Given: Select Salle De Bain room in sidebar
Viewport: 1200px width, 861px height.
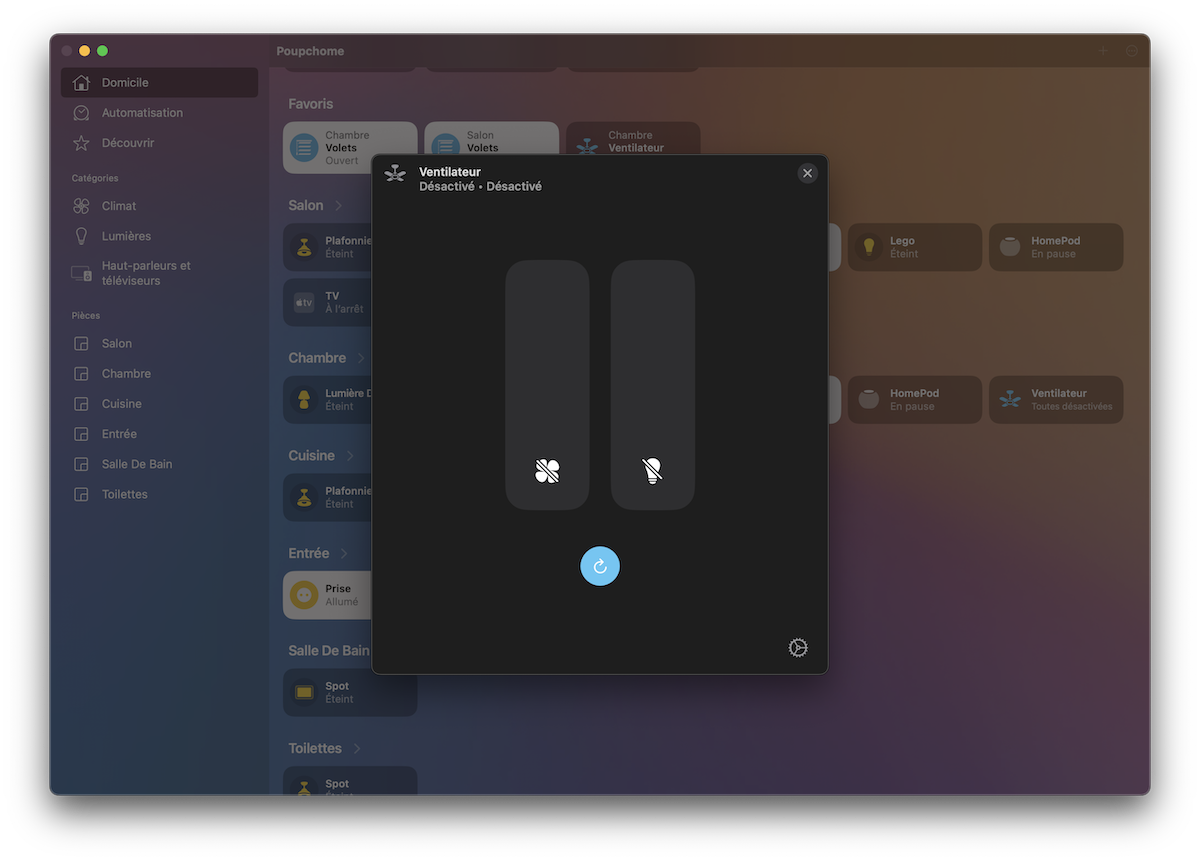Looking at the screenshot, I should click(159, 464).
